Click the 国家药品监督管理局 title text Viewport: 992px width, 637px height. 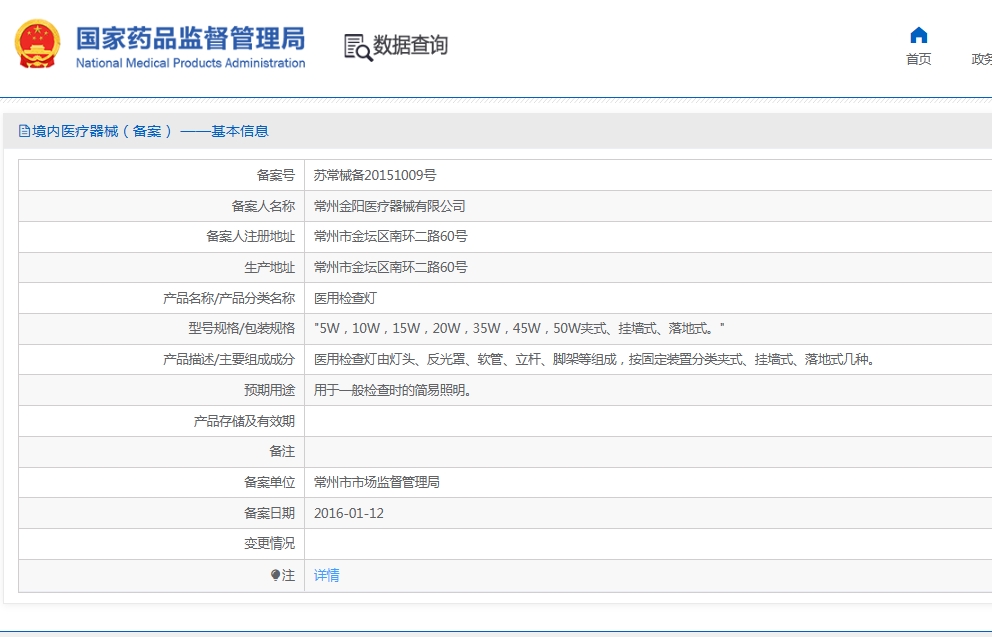(190, 38)
